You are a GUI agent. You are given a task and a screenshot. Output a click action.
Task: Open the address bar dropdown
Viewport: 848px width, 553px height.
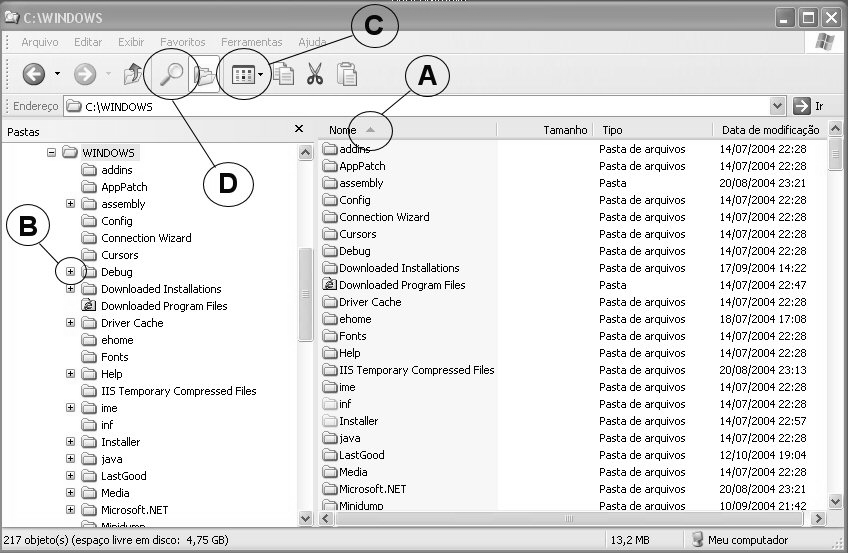[777, 106]
